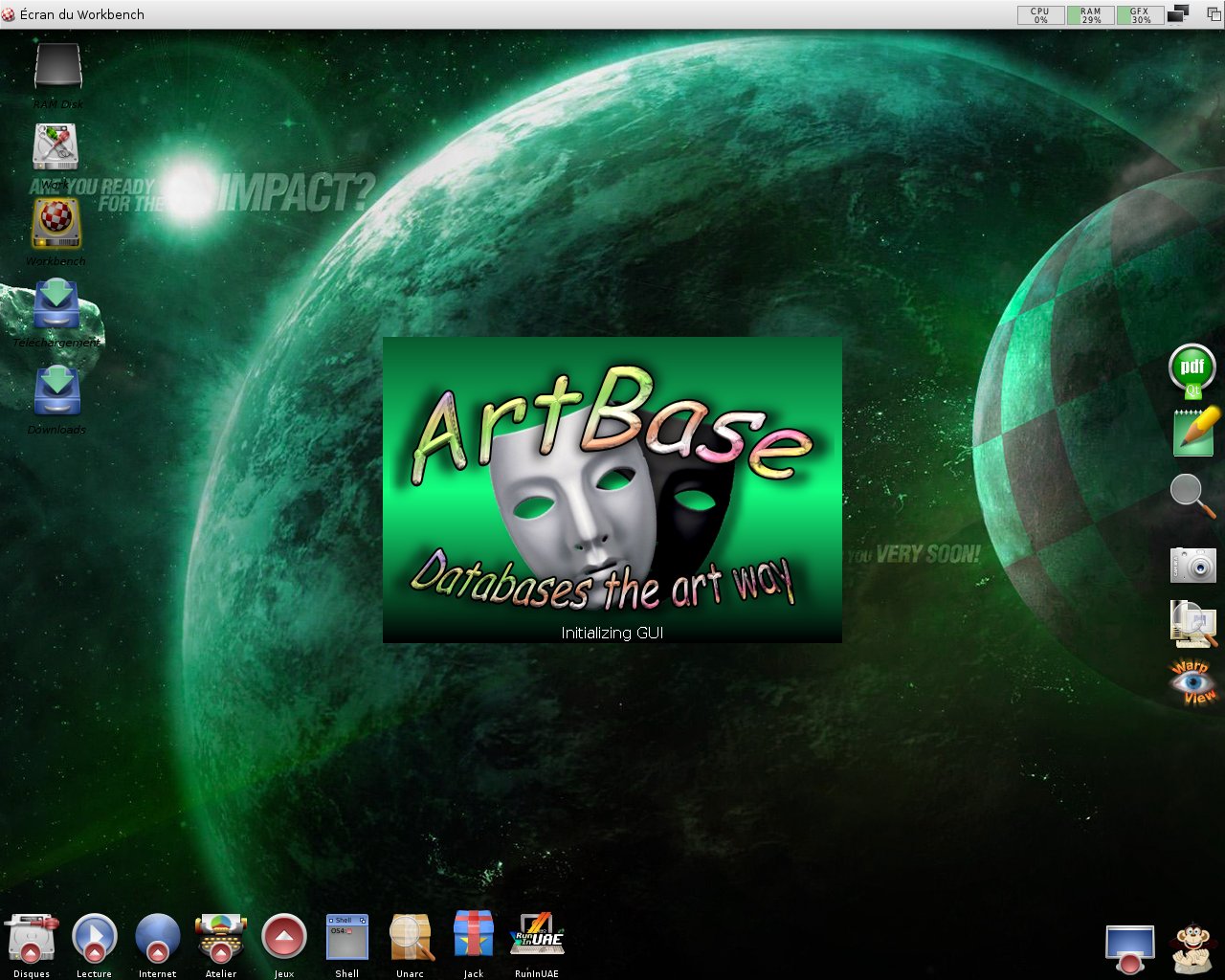This screenshot has width=1225, height=980.
Task: Launch the Unarc archive tool
Action: [x=411, y=937]
